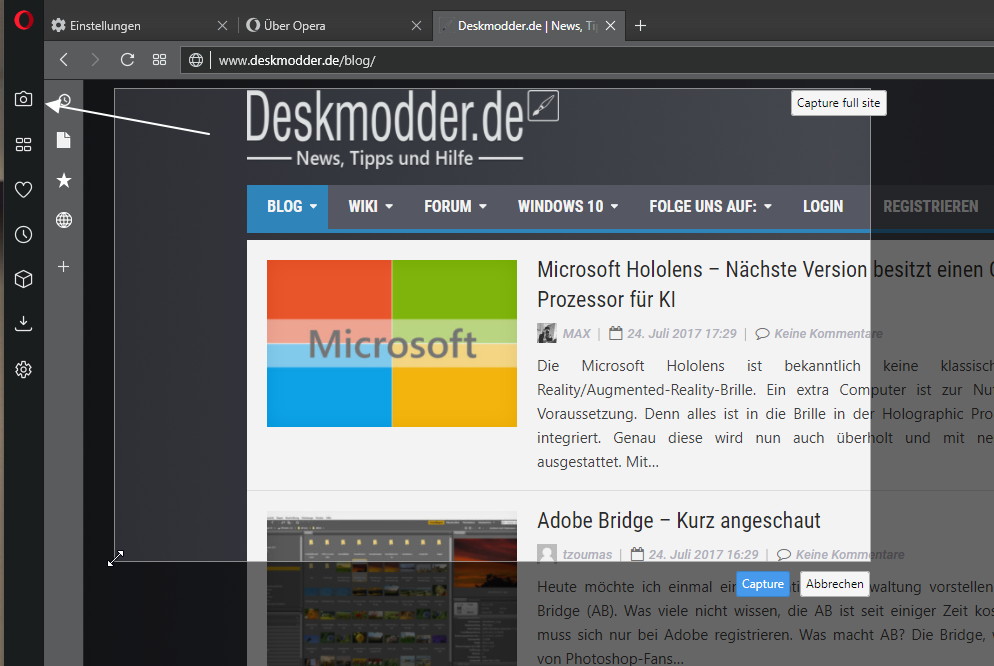Click the globe icon in gray panel
994x666 pixels.
(63, 220)
